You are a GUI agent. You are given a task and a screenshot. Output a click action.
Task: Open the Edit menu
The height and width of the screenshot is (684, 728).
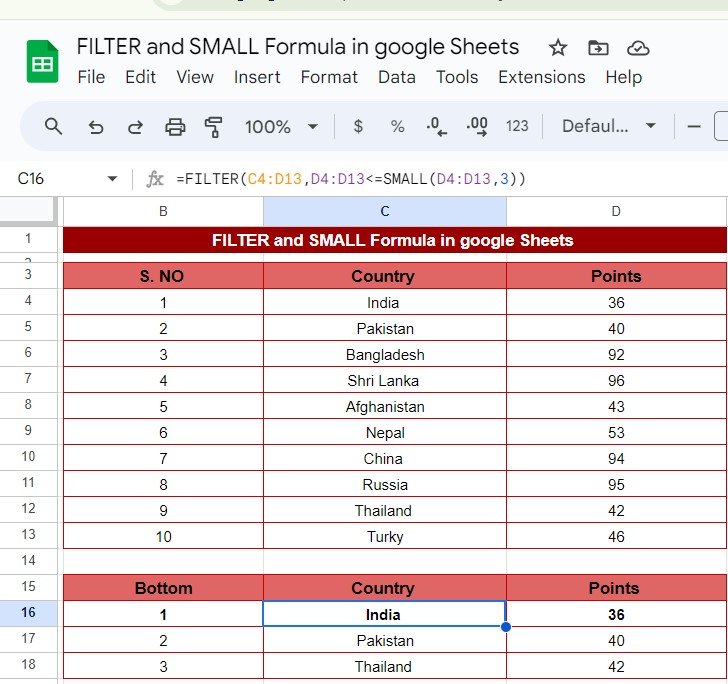[x=140, y=77]
